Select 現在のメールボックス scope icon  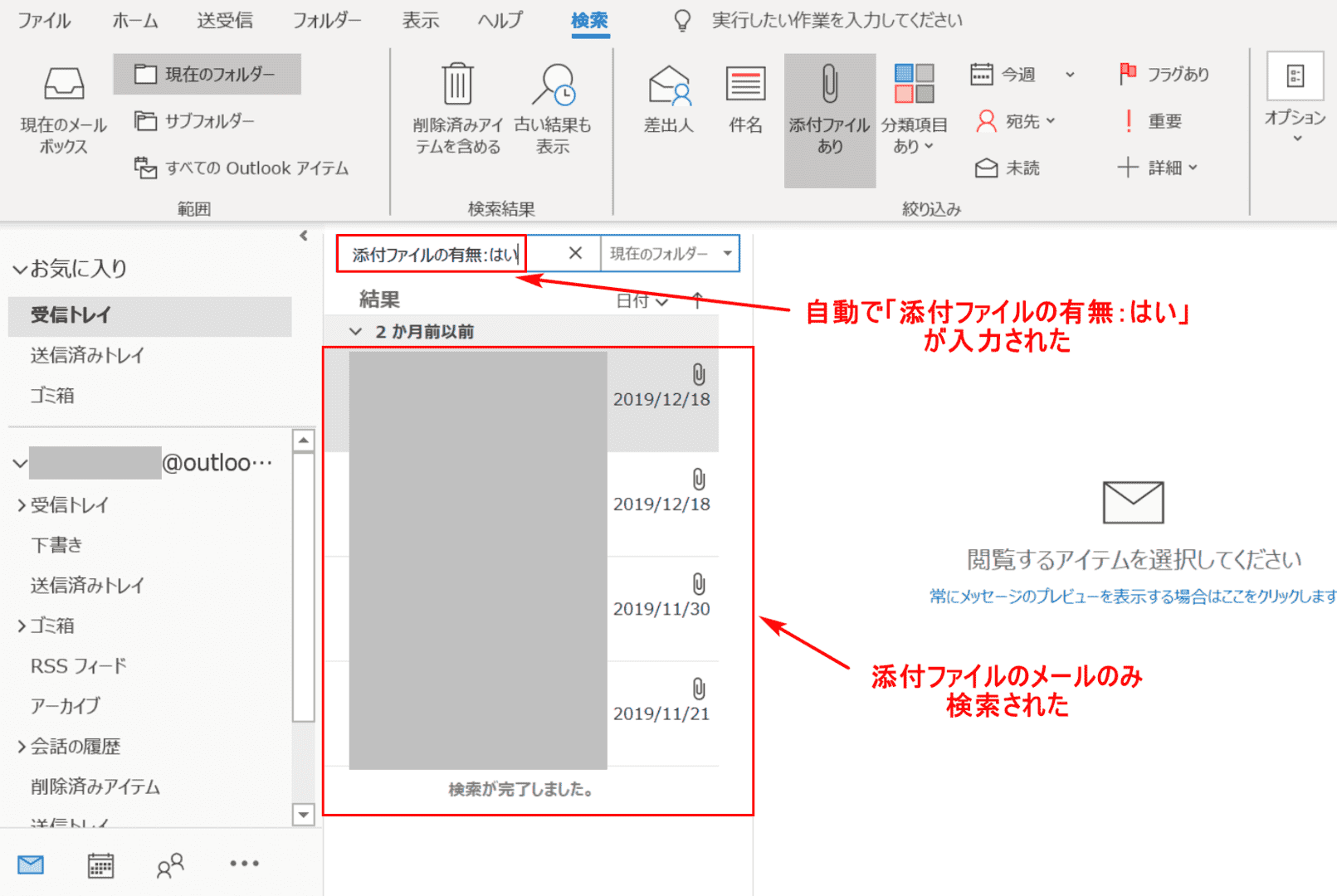click(64, 86)
